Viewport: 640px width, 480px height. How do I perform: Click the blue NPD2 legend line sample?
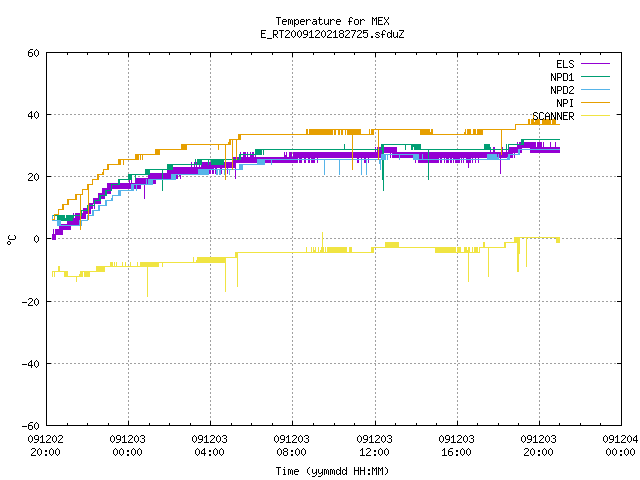[x=595, y=89]
